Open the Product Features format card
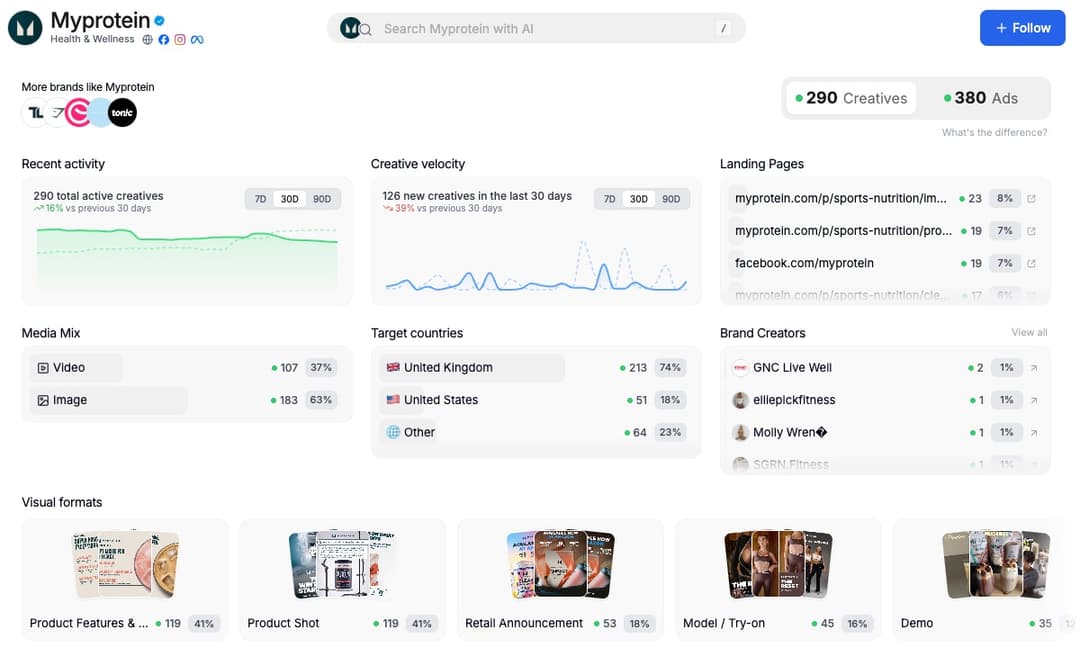 click(x=125, y=579)
